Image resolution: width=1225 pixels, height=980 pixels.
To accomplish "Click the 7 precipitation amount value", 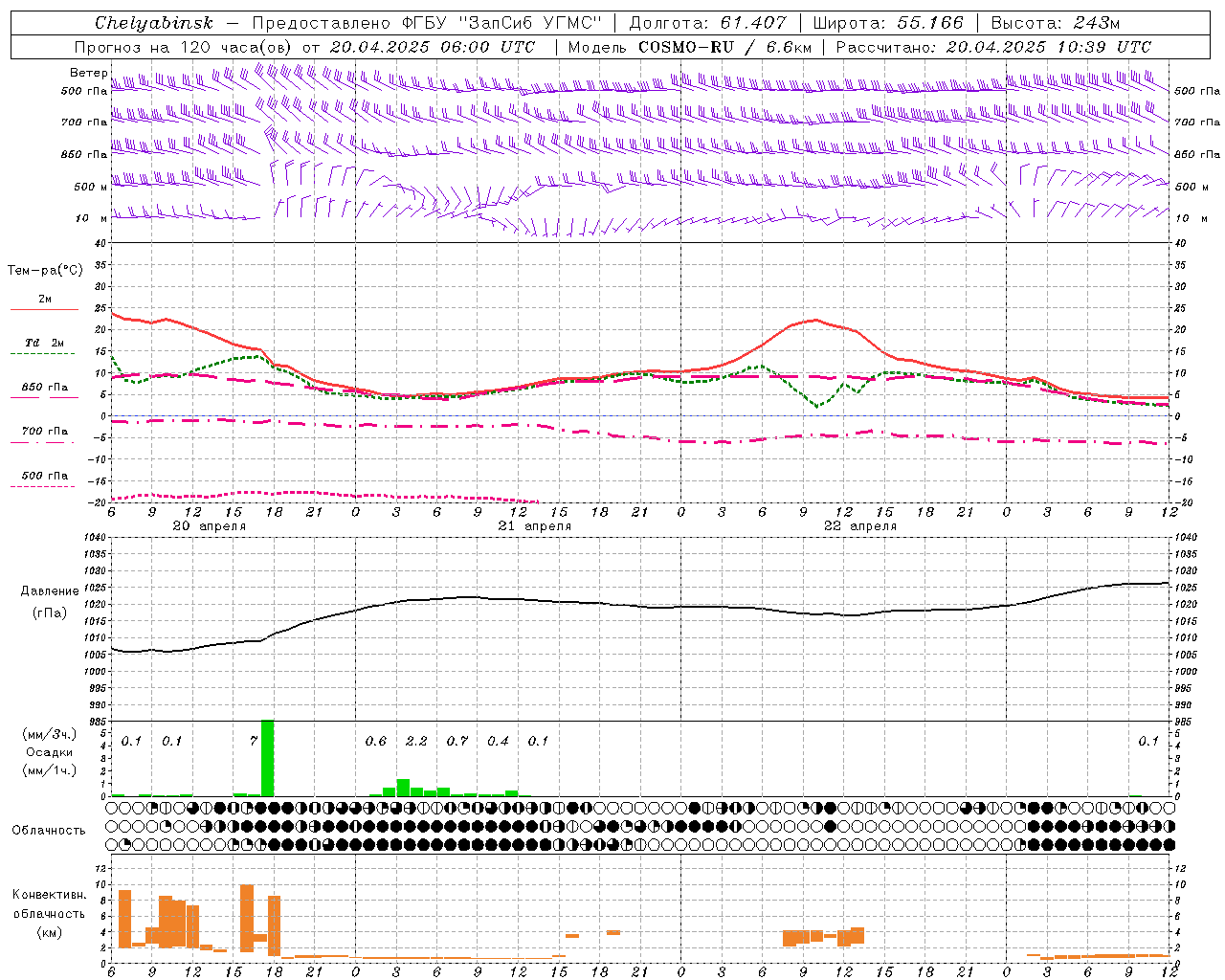I will pos(254,741).
